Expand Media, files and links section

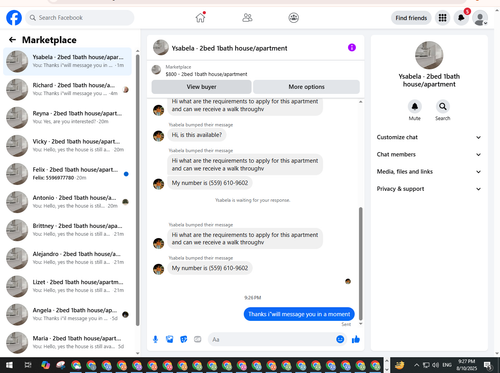pos(429,172)
